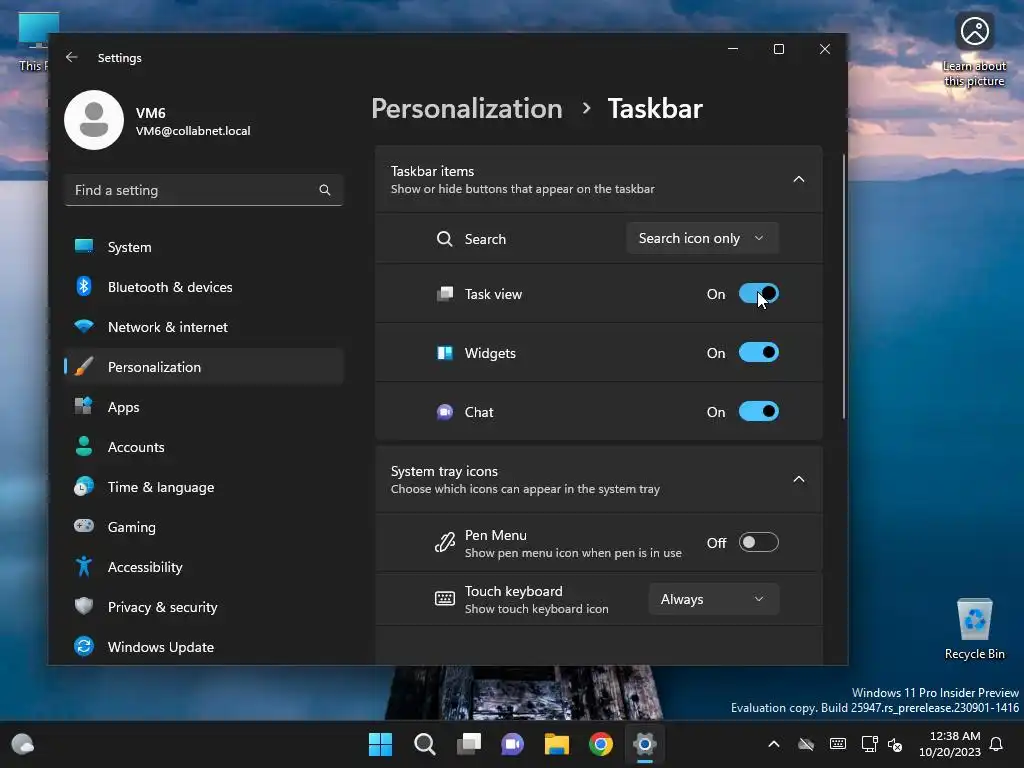Select the Recycle Bin desktop icon

tap(974, 629)
